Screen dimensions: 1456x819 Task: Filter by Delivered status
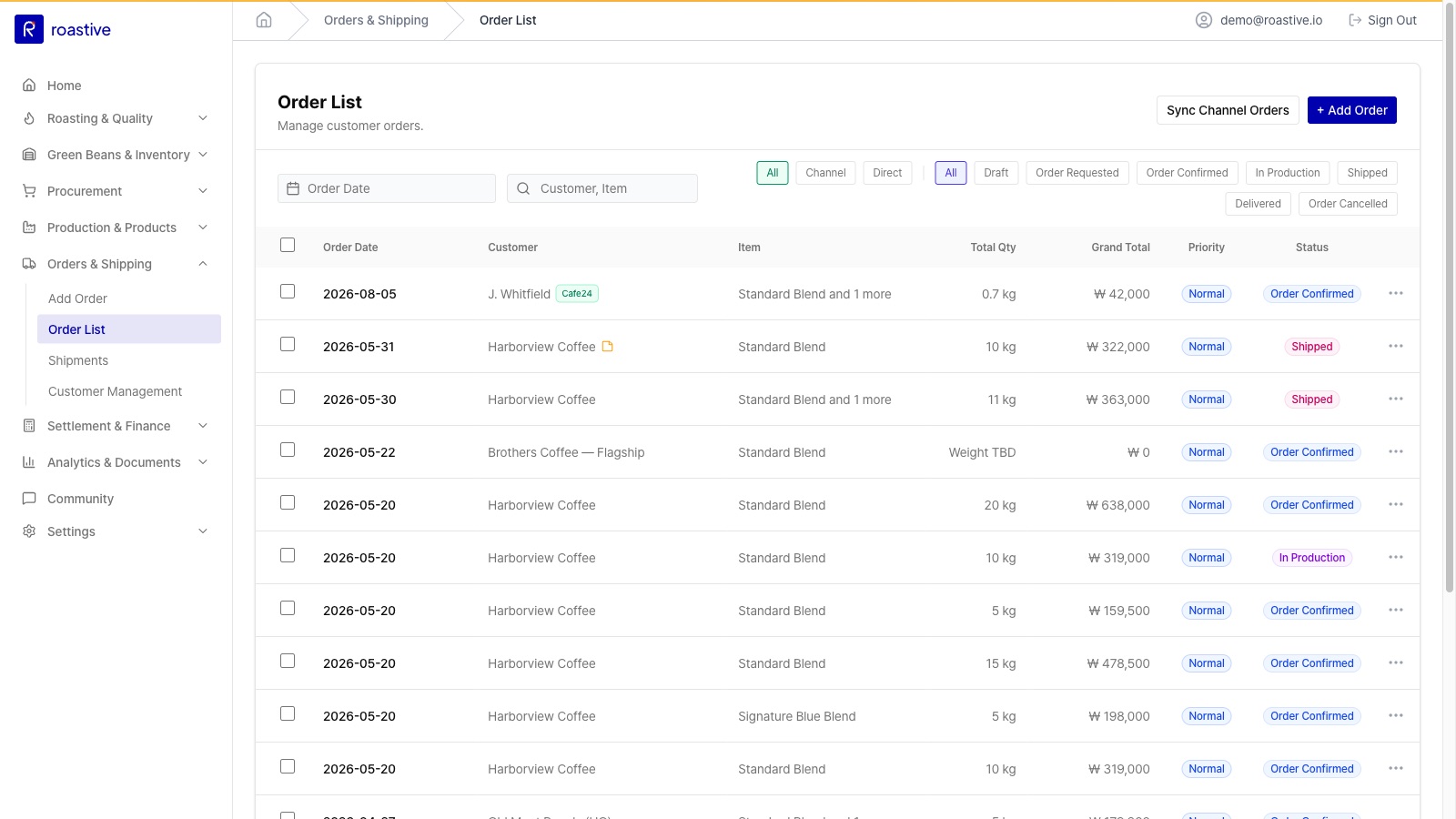pos(1258,204)
